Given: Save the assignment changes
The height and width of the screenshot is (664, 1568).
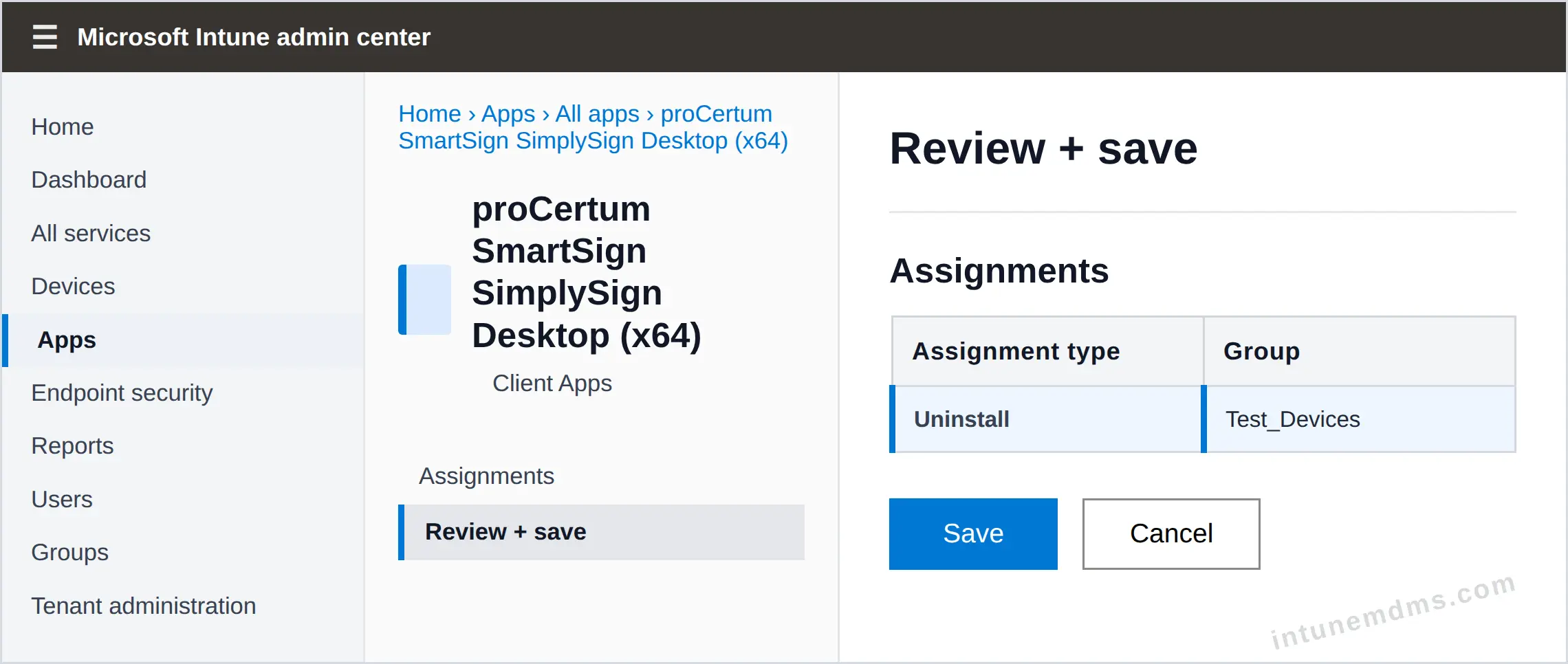Looking at the screenshot, I should coord(973,534).
